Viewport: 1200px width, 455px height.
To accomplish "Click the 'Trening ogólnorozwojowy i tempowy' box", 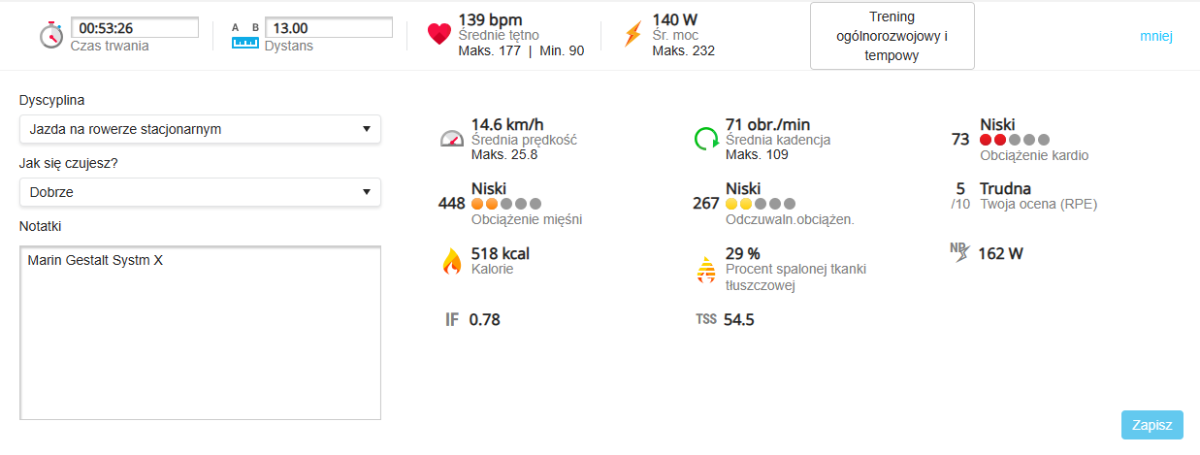I will [x=892, y=37].
